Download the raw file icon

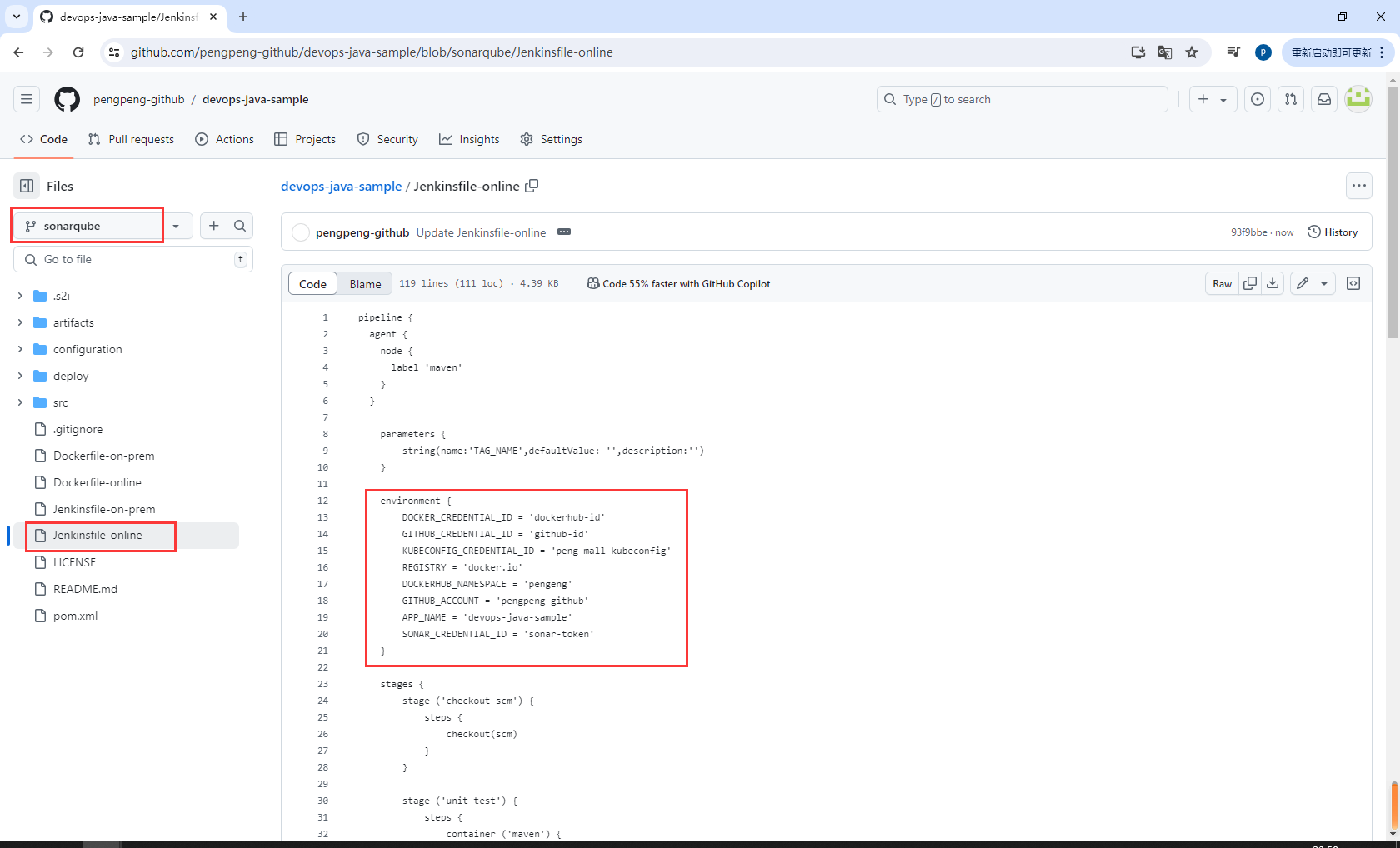[x=1272, y=283]
